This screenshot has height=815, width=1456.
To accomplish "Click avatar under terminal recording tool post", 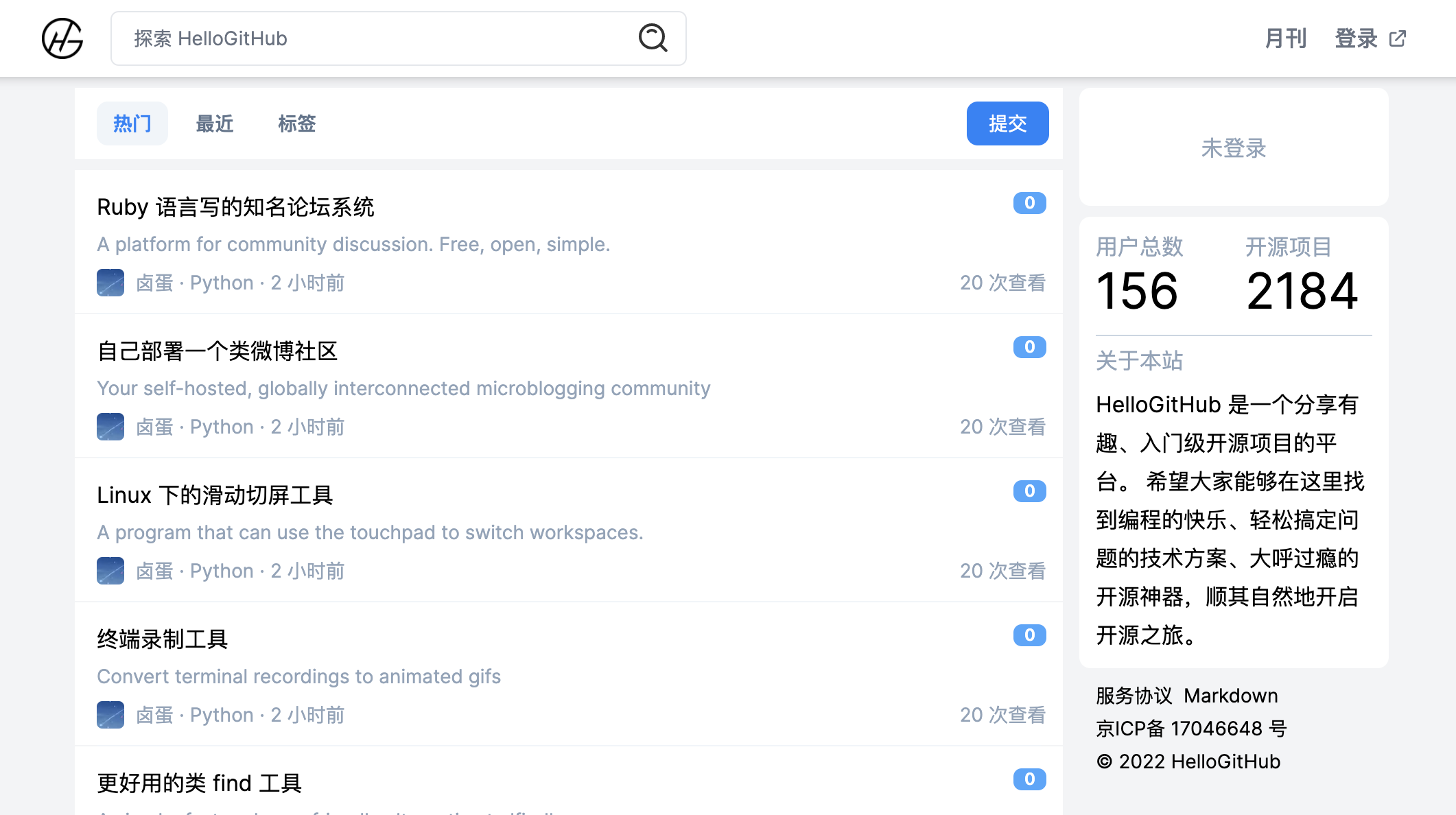I will pyautogui.click(x=110, y=715).
